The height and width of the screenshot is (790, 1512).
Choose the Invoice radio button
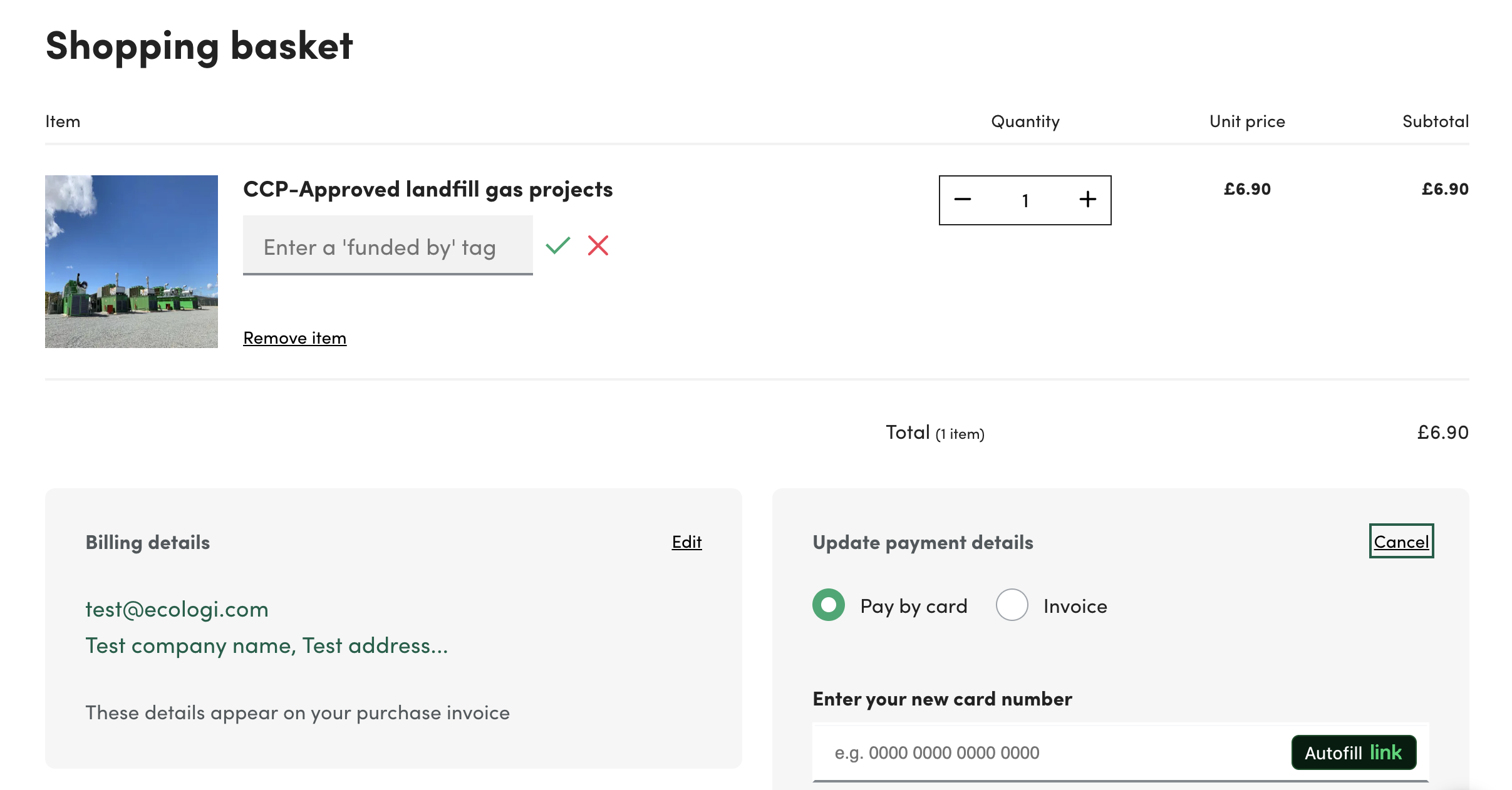click(x=1012, y=605)
